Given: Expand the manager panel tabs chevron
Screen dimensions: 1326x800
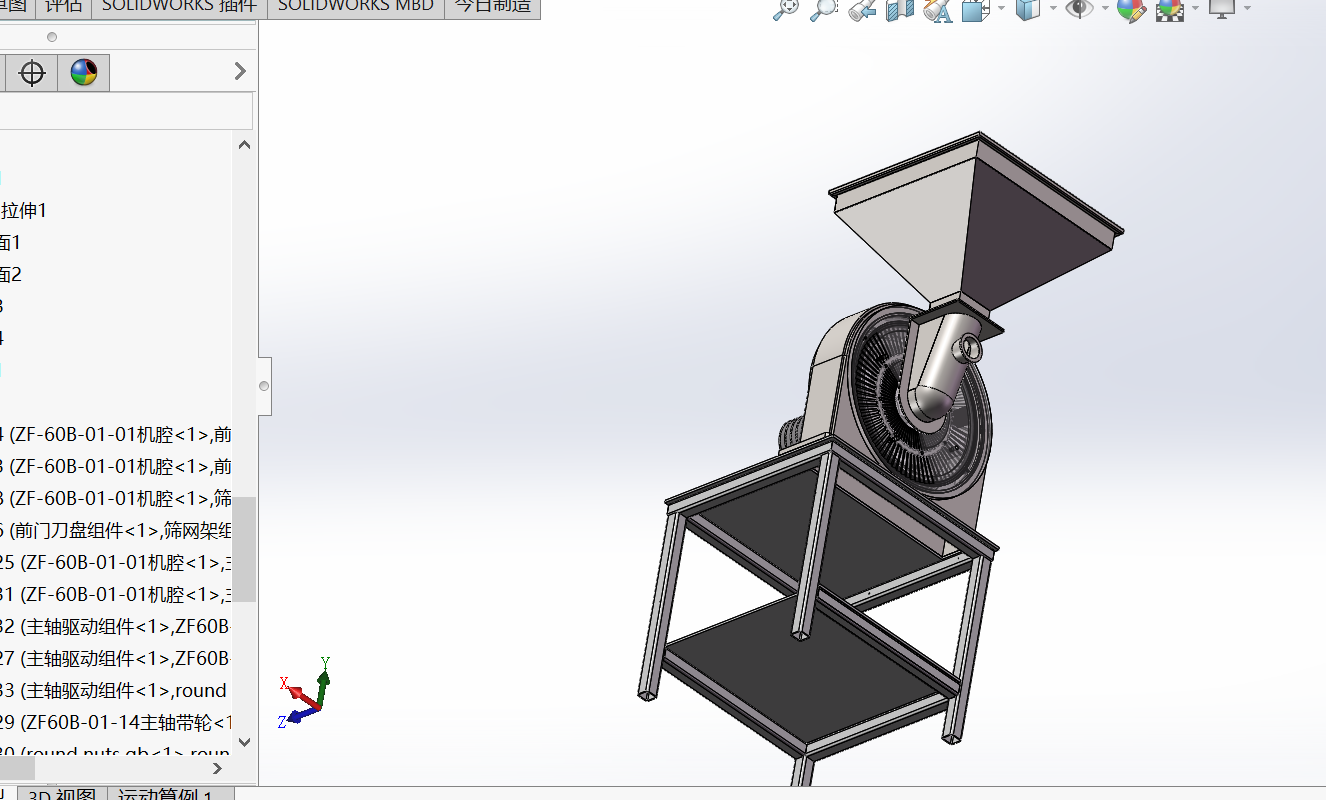Looking at the screenshot, I should [x=240, y=71].
